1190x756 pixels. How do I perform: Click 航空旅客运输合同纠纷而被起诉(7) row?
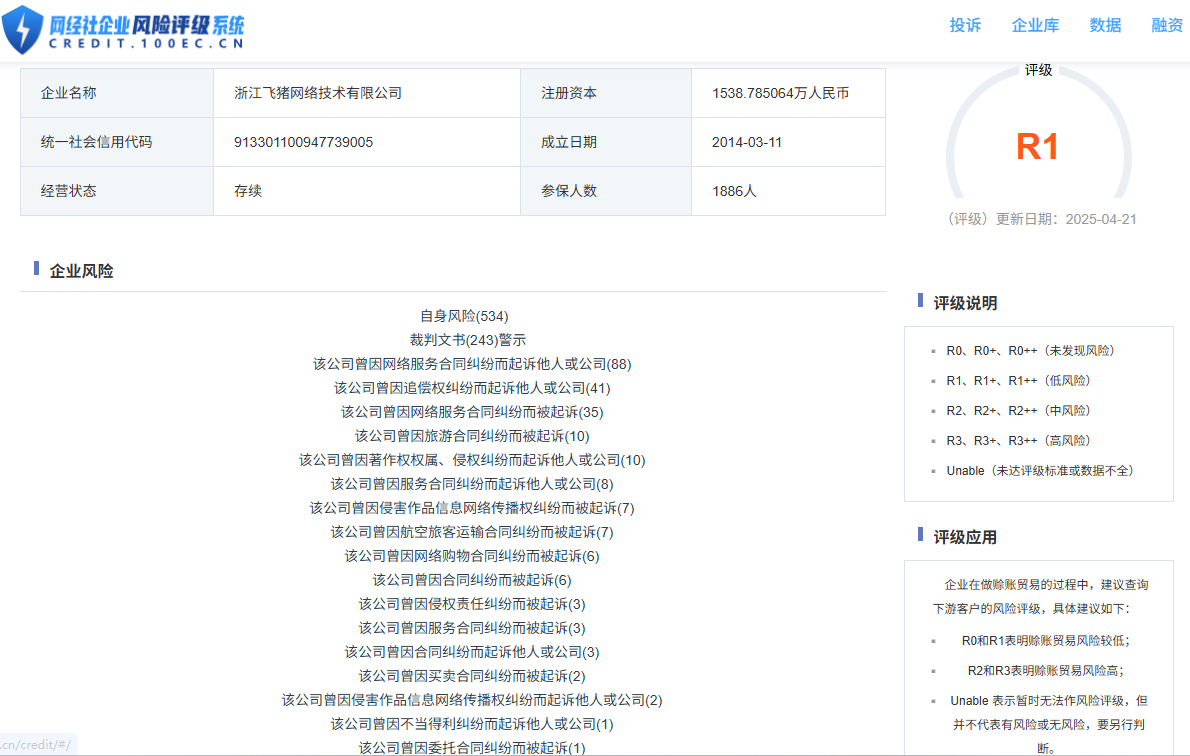click(x=472, y=532)
